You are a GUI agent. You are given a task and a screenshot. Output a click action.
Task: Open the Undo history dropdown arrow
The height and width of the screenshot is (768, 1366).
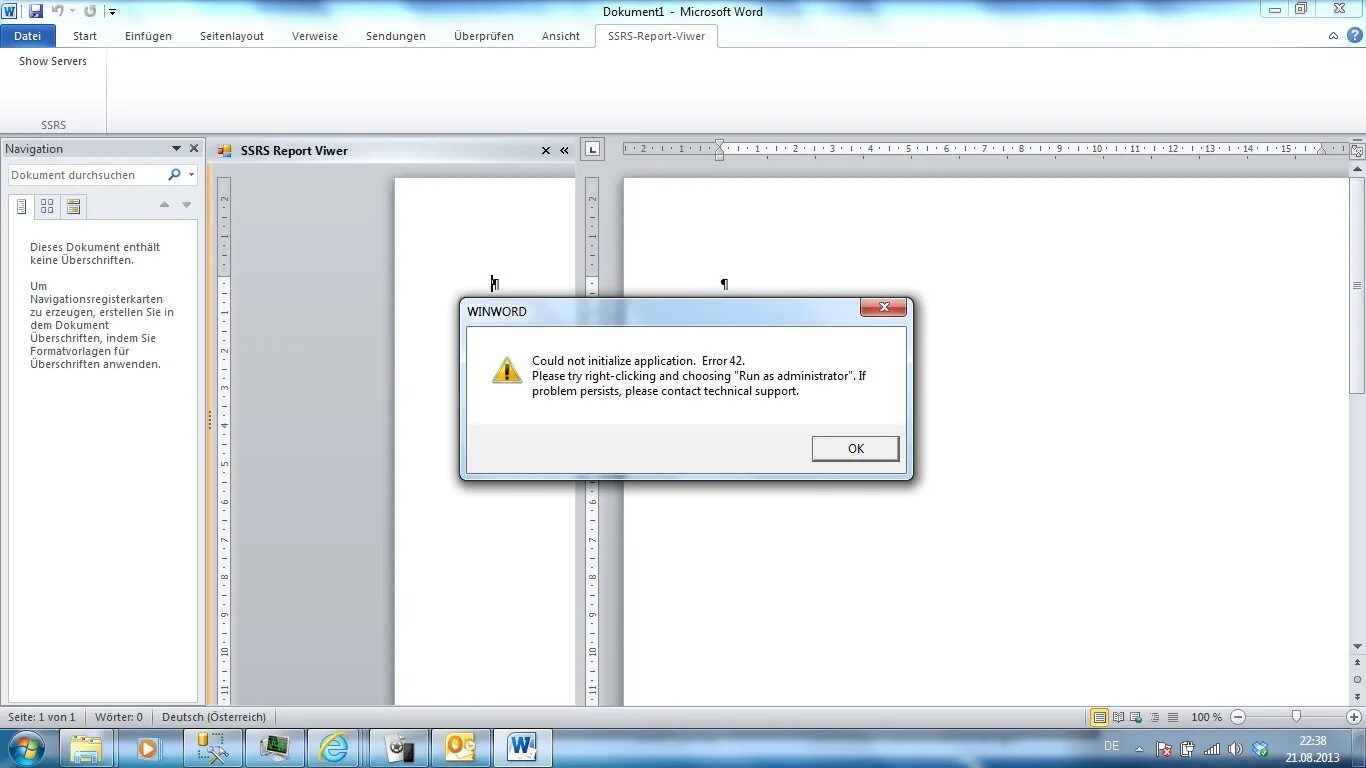pyautogui.click(x=72, y=11)
